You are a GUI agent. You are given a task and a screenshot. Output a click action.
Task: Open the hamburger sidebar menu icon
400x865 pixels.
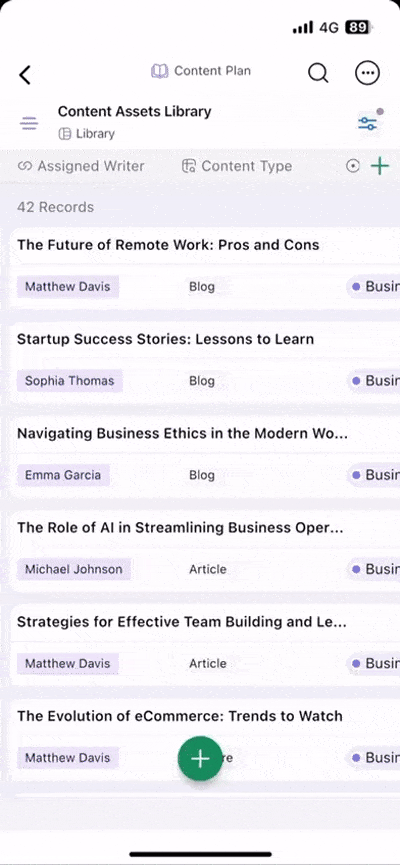point(29,123)
